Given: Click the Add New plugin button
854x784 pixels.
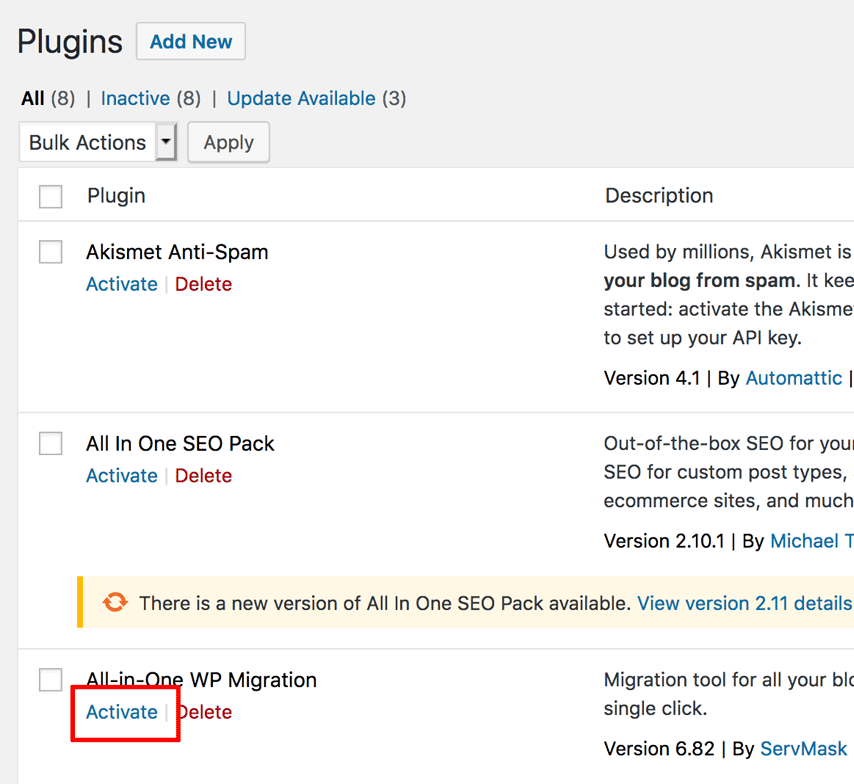Looking at the screenshot, I should click(191, 41).
